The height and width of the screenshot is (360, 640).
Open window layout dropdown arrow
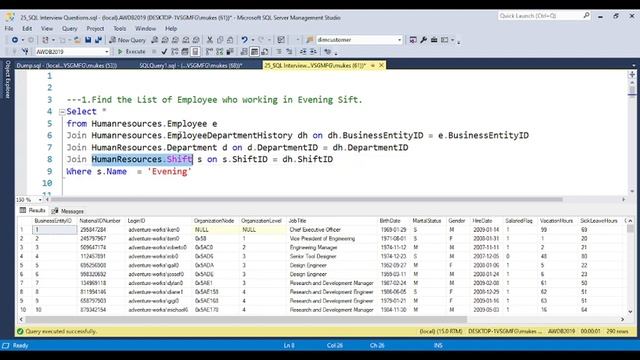pyautogui.click(x=452, y=40)
